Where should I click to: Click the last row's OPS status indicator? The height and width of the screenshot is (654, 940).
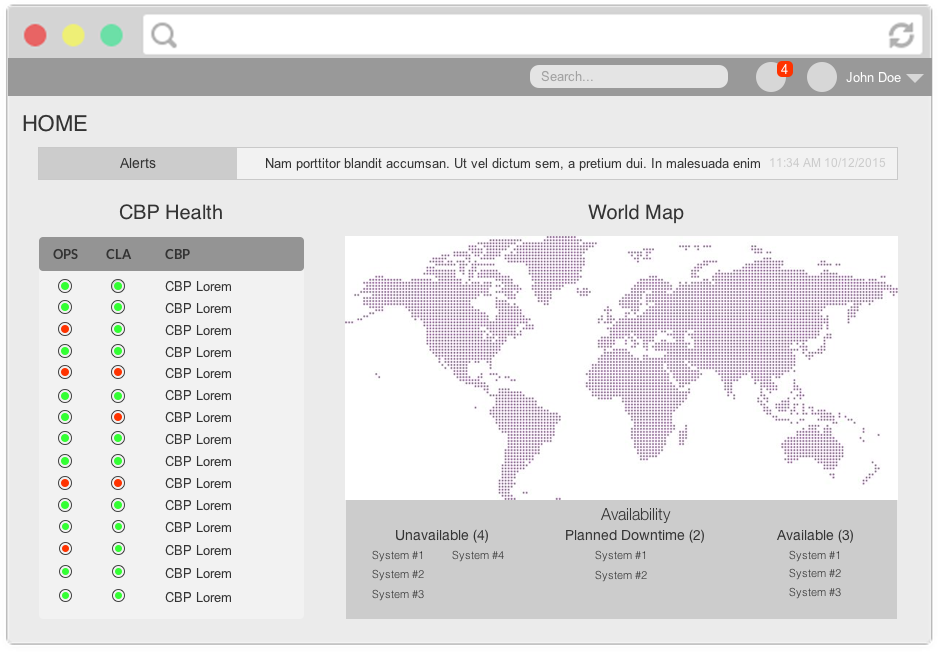click(65, 596)
